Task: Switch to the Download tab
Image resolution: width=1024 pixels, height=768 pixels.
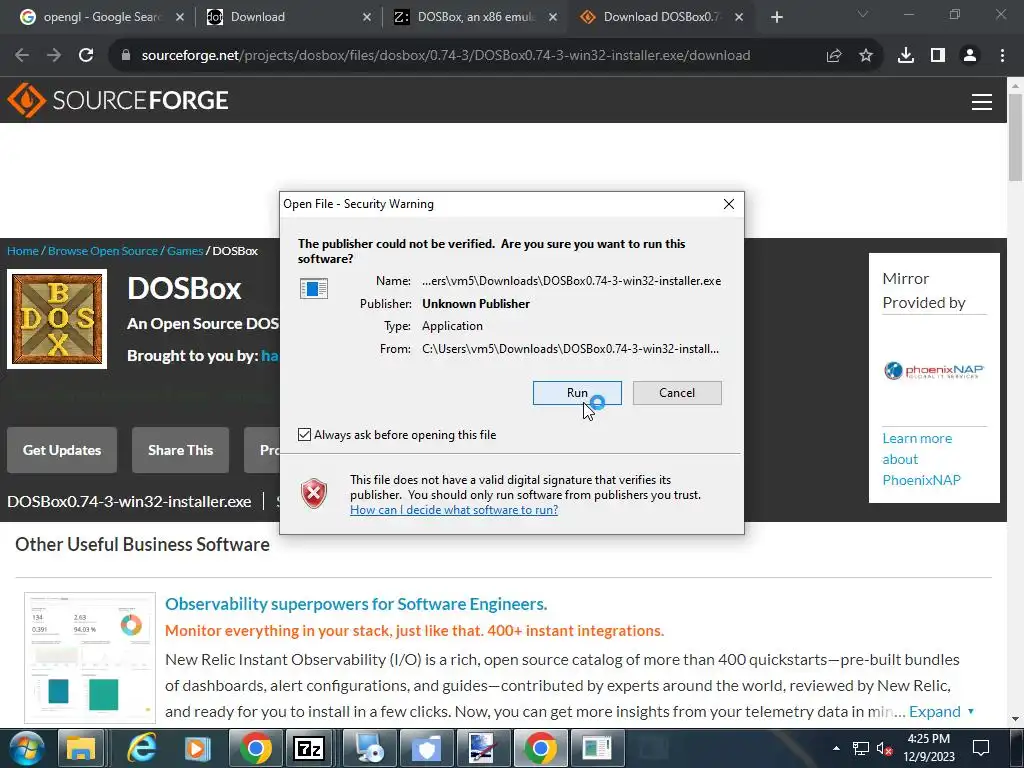Action: [x=287, y=17]
